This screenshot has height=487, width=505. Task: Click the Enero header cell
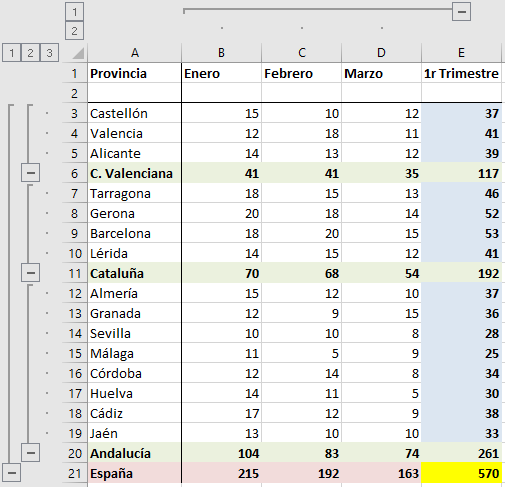tap(221, 73)
